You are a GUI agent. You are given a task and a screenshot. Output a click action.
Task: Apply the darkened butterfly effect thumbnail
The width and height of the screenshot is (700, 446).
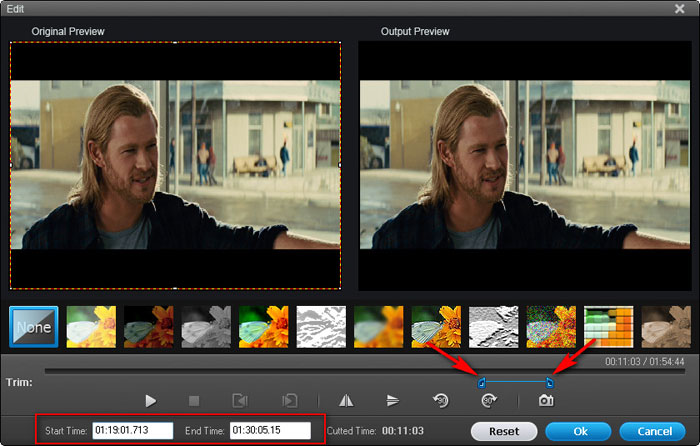pyautogui.click(x=149, y=327)
